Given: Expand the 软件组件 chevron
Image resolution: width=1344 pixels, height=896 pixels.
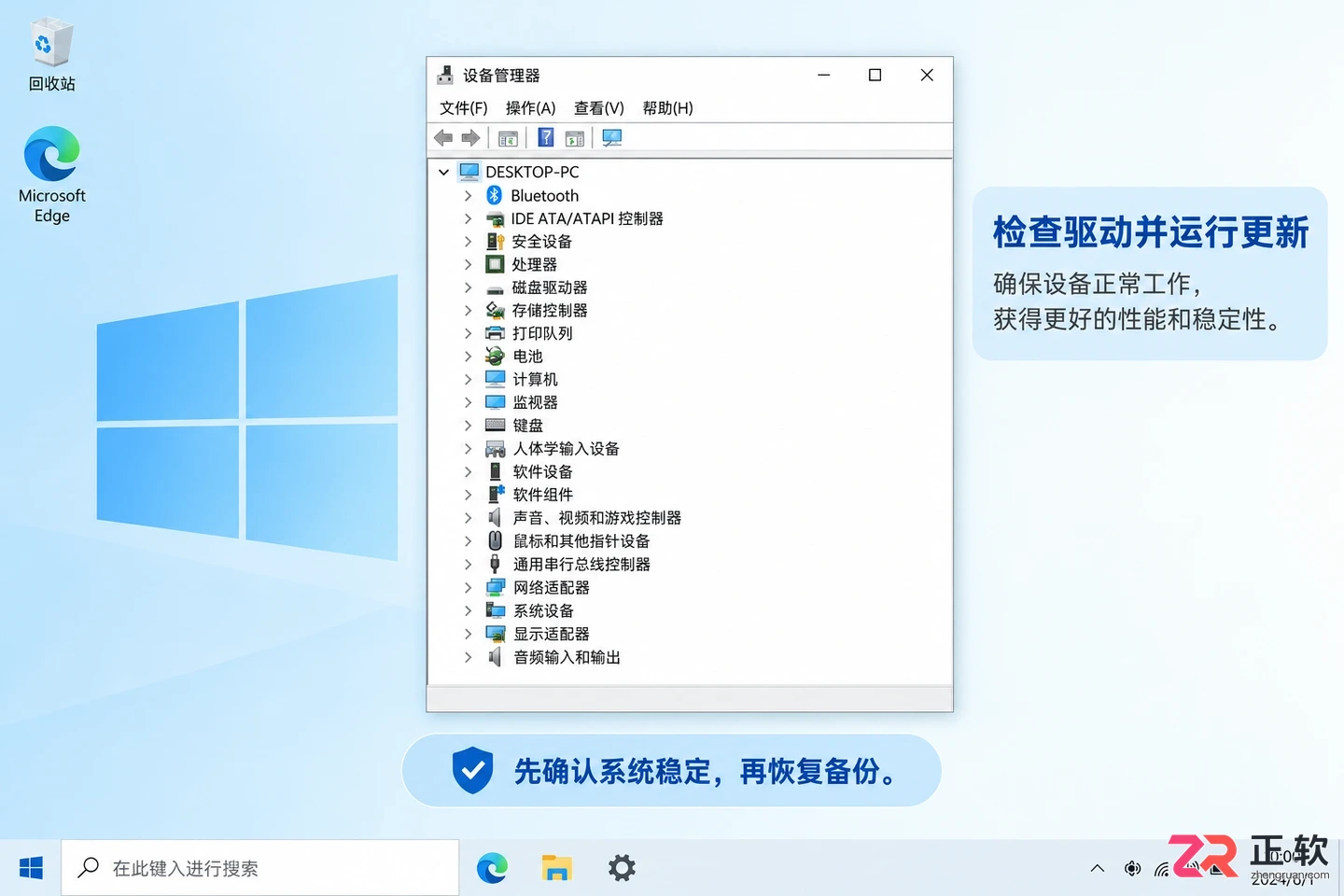Looking at the screenshot, I should pos(469,495).
